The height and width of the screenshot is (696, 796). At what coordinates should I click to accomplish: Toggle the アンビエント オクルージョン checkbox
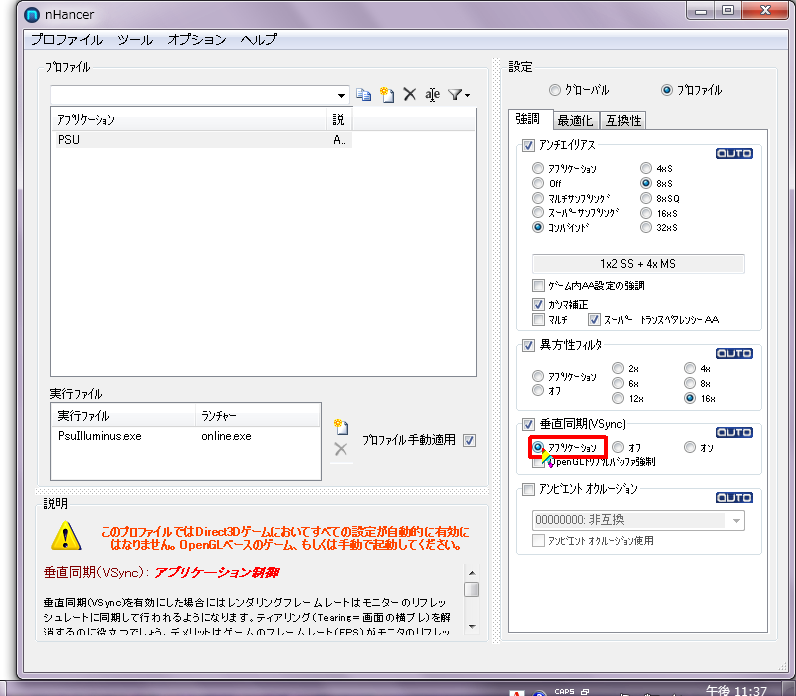point(528,489)
